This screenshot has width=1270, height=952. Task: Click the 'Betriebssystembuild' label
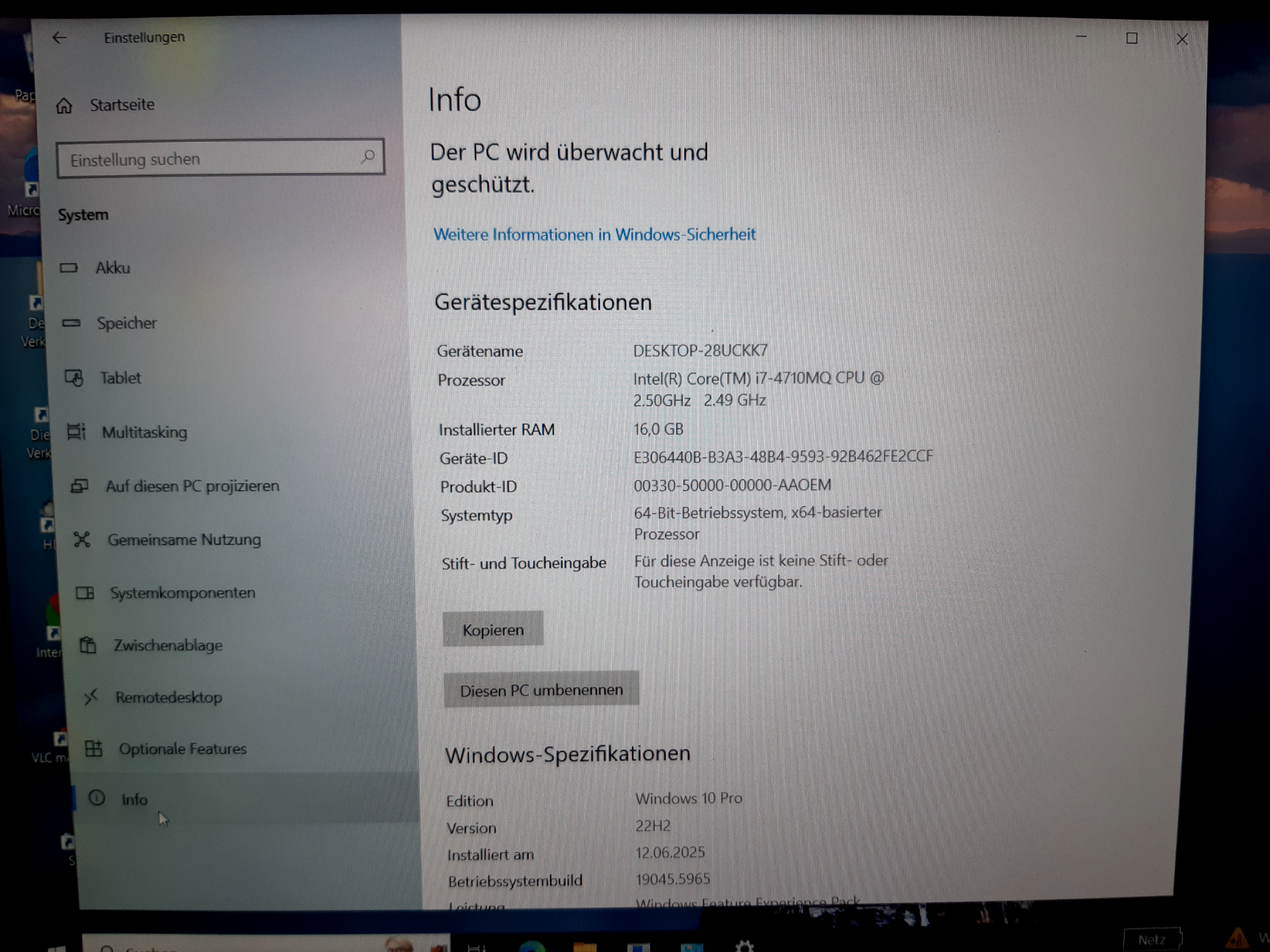point(515,881)
